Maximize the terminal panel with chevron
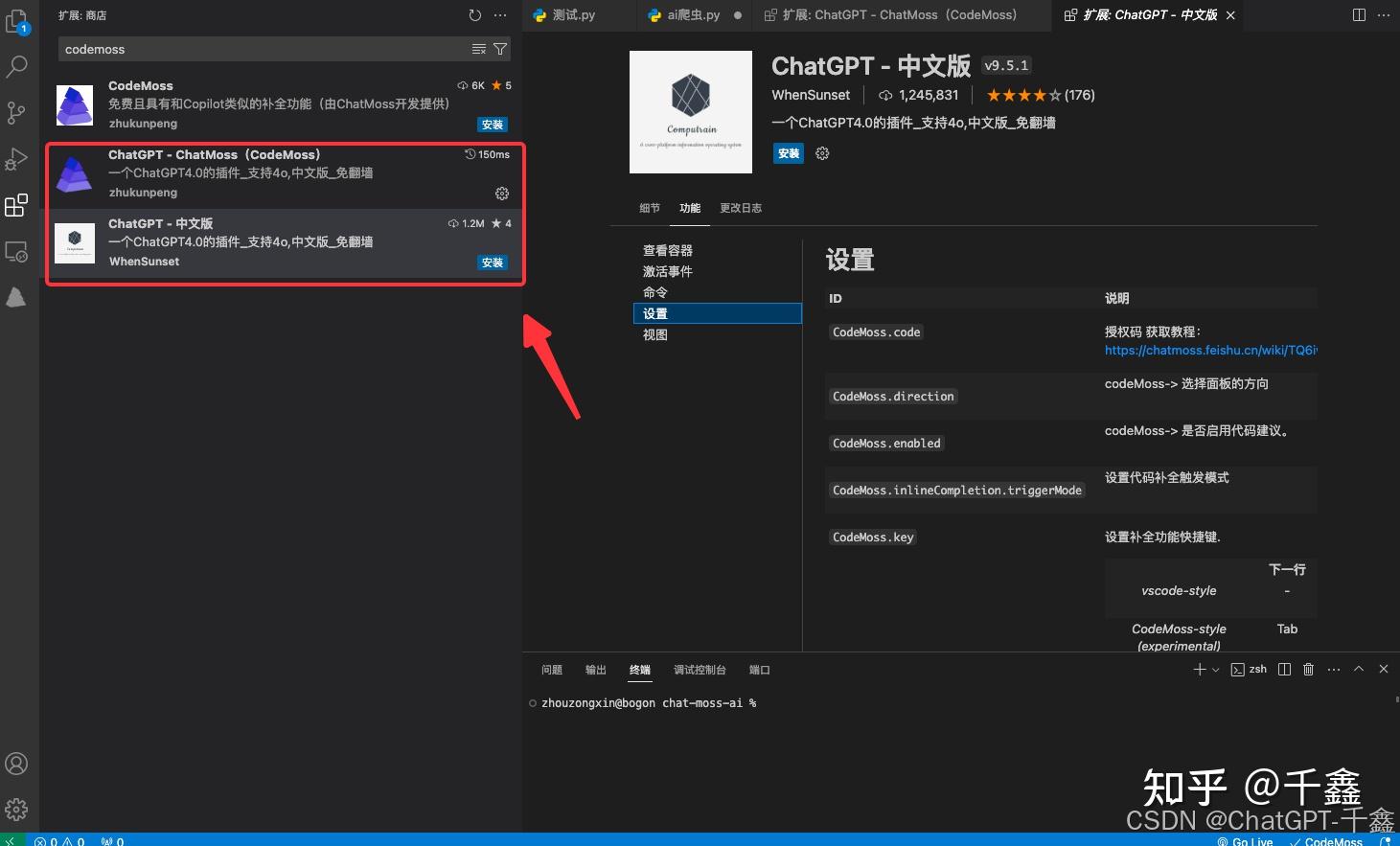 point(1358,669)
